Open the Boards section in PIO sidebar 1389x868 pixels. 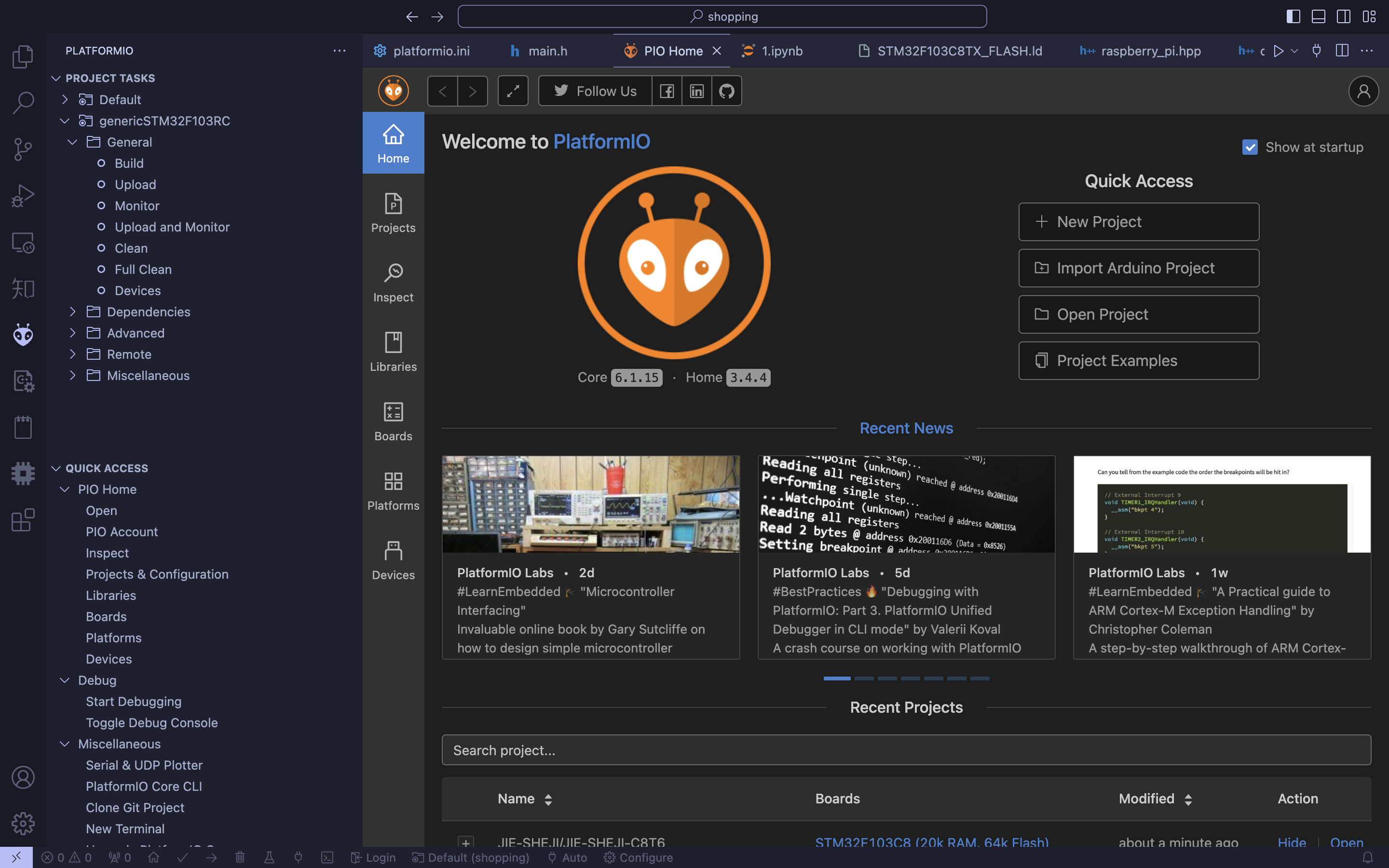tap(393, 421)
